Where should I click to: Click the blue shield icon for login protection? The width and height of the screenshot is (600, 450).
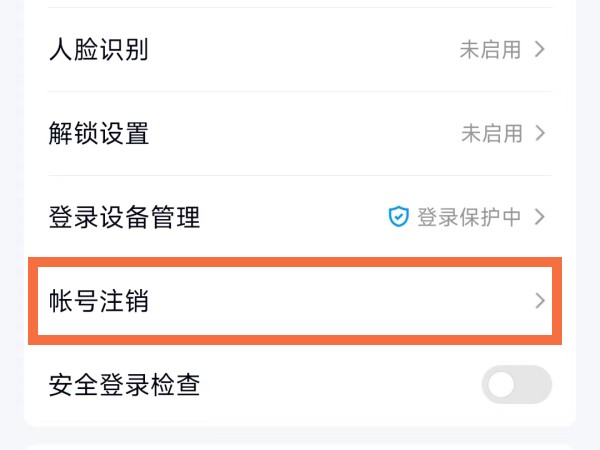coord(399,217)
